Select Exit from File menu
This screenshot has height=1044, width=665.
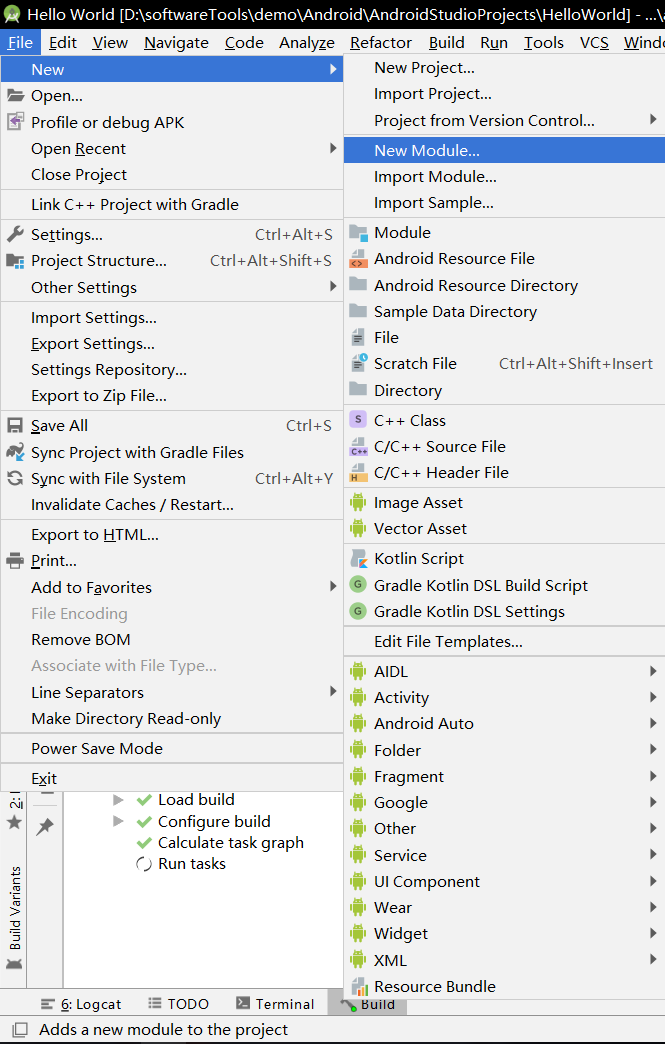172,778
